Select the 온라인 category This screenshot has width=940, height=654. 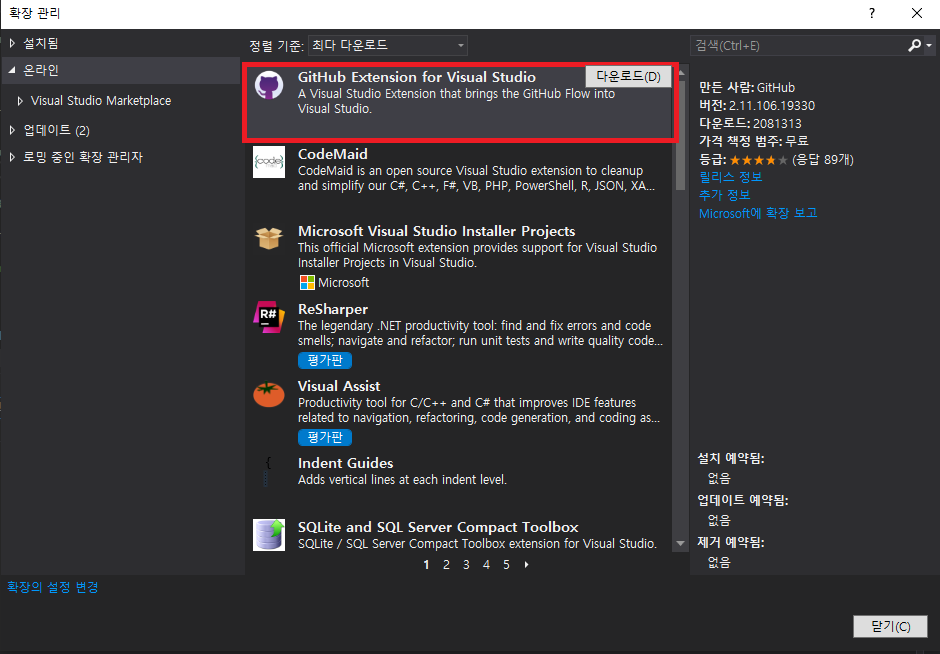41,70
